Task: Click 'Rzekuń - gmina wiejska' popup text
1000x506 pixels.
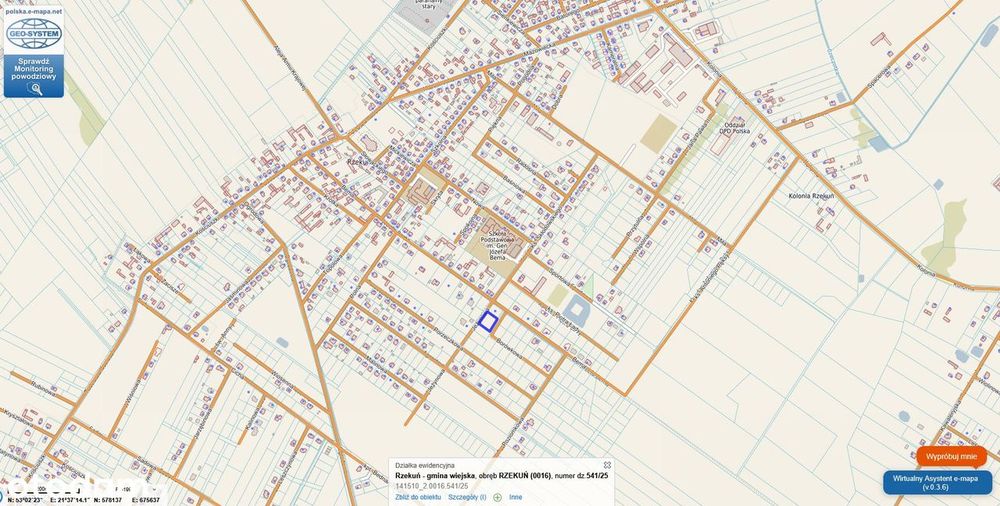Action: tap(435, 476)
